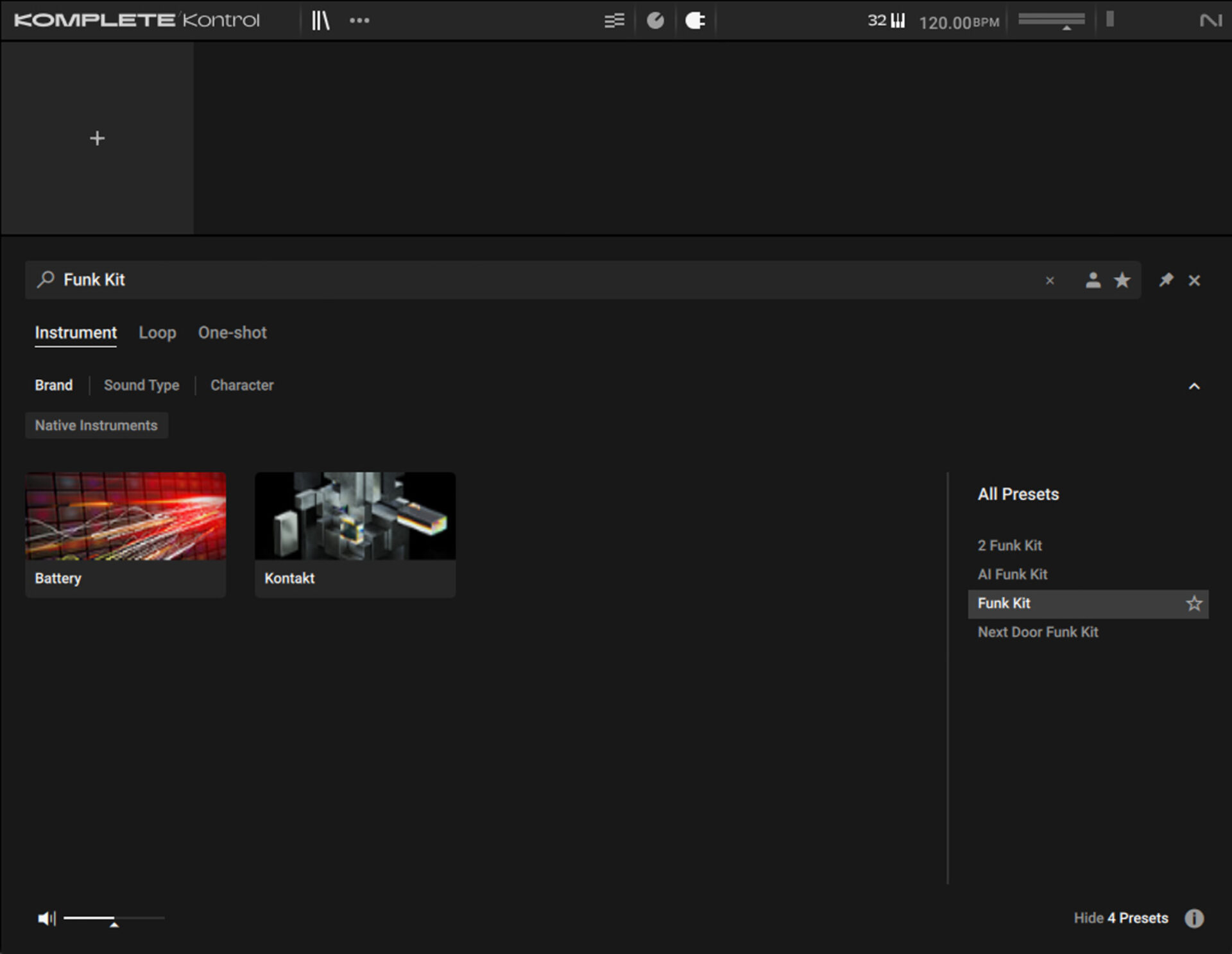1232x954 pixels.
Task: Mute the preview speaker icon
Action: (x=46, y=918)
